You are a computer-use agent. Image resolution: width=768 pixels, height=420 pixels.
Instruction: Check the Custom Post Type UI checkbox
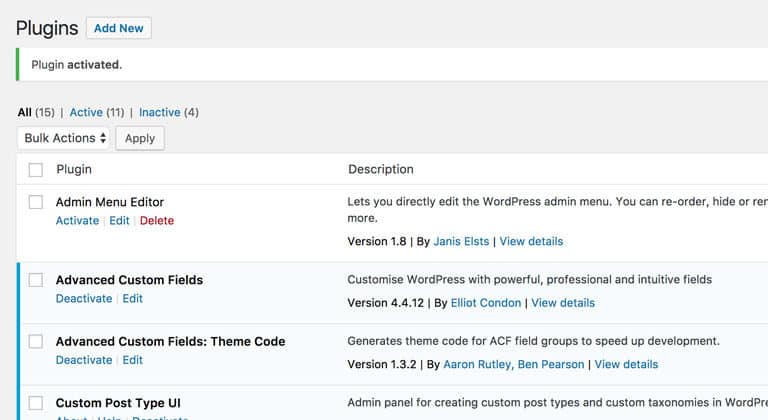point(35,403)
